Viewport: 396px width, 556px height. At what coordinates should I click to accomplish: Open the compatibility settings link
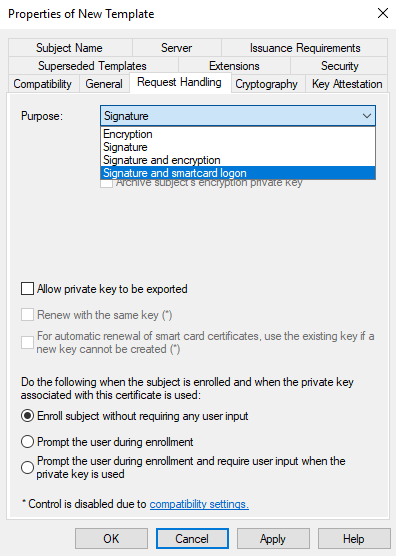[199, 504]
